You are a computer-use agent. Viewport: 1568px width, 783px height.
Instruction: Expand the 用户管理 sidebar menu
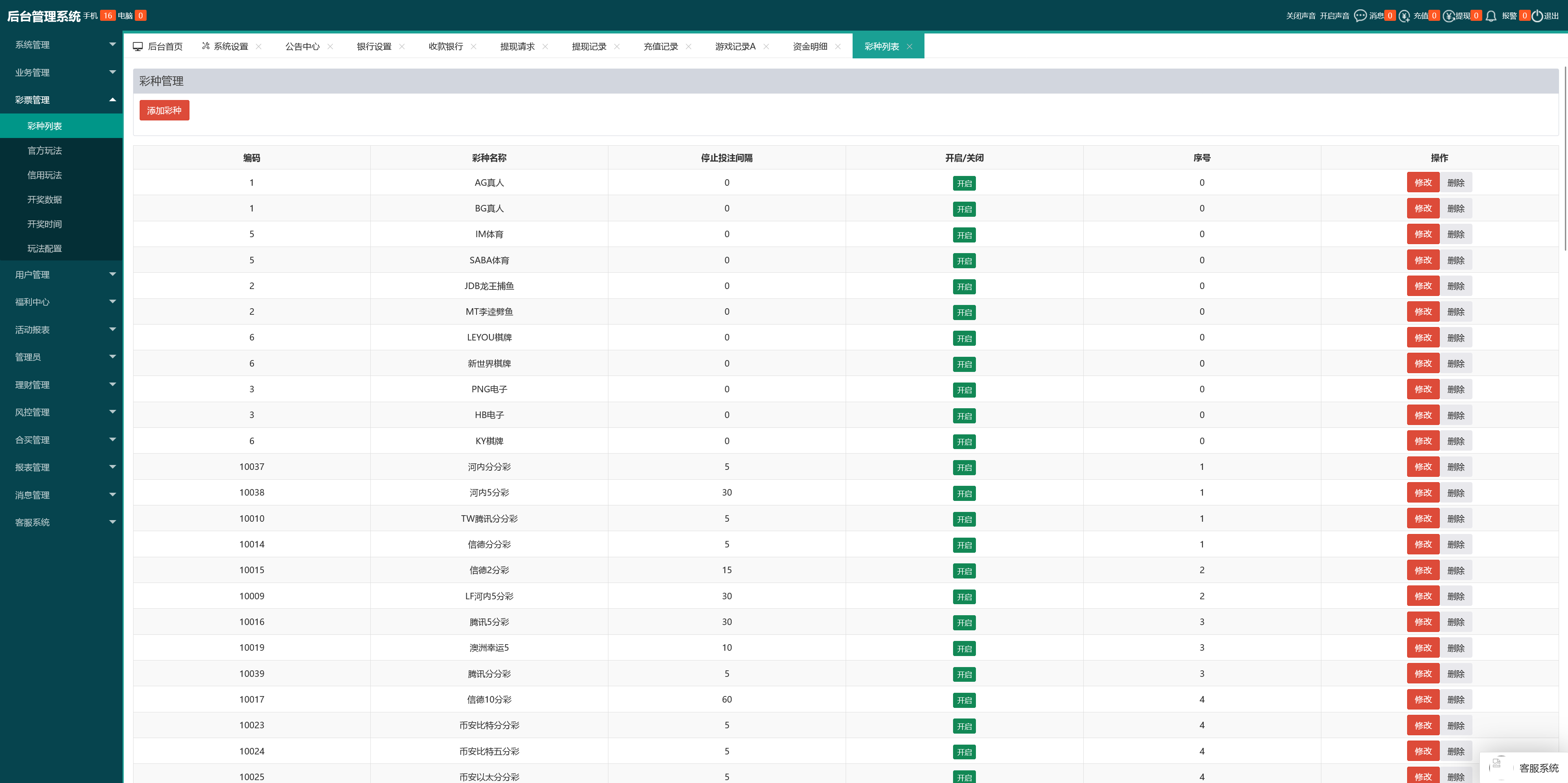tap(61, 274)
